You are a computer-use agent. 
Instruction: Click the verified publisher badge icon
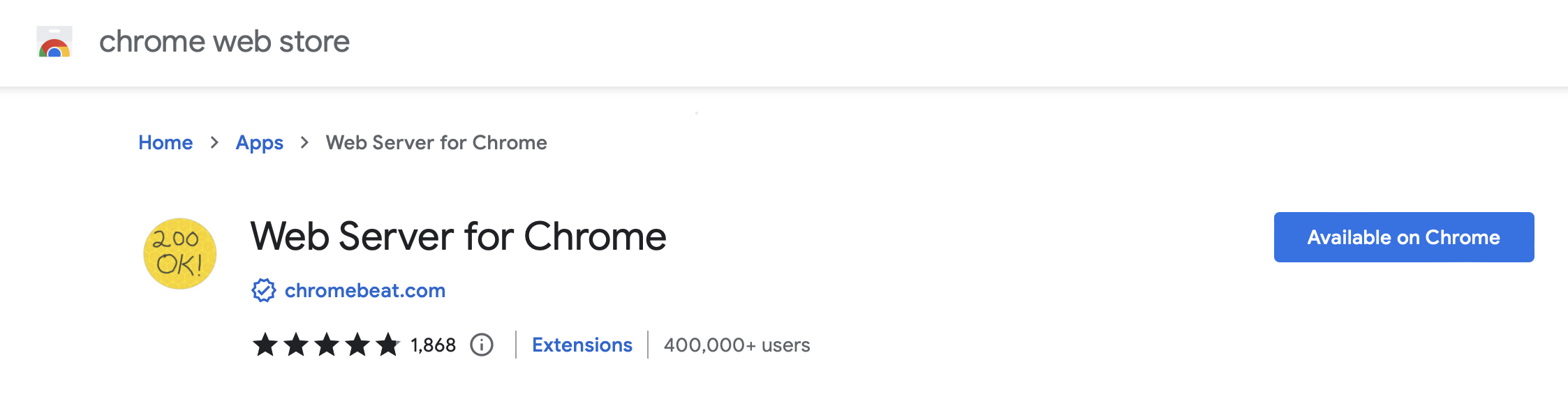(264, 290)
